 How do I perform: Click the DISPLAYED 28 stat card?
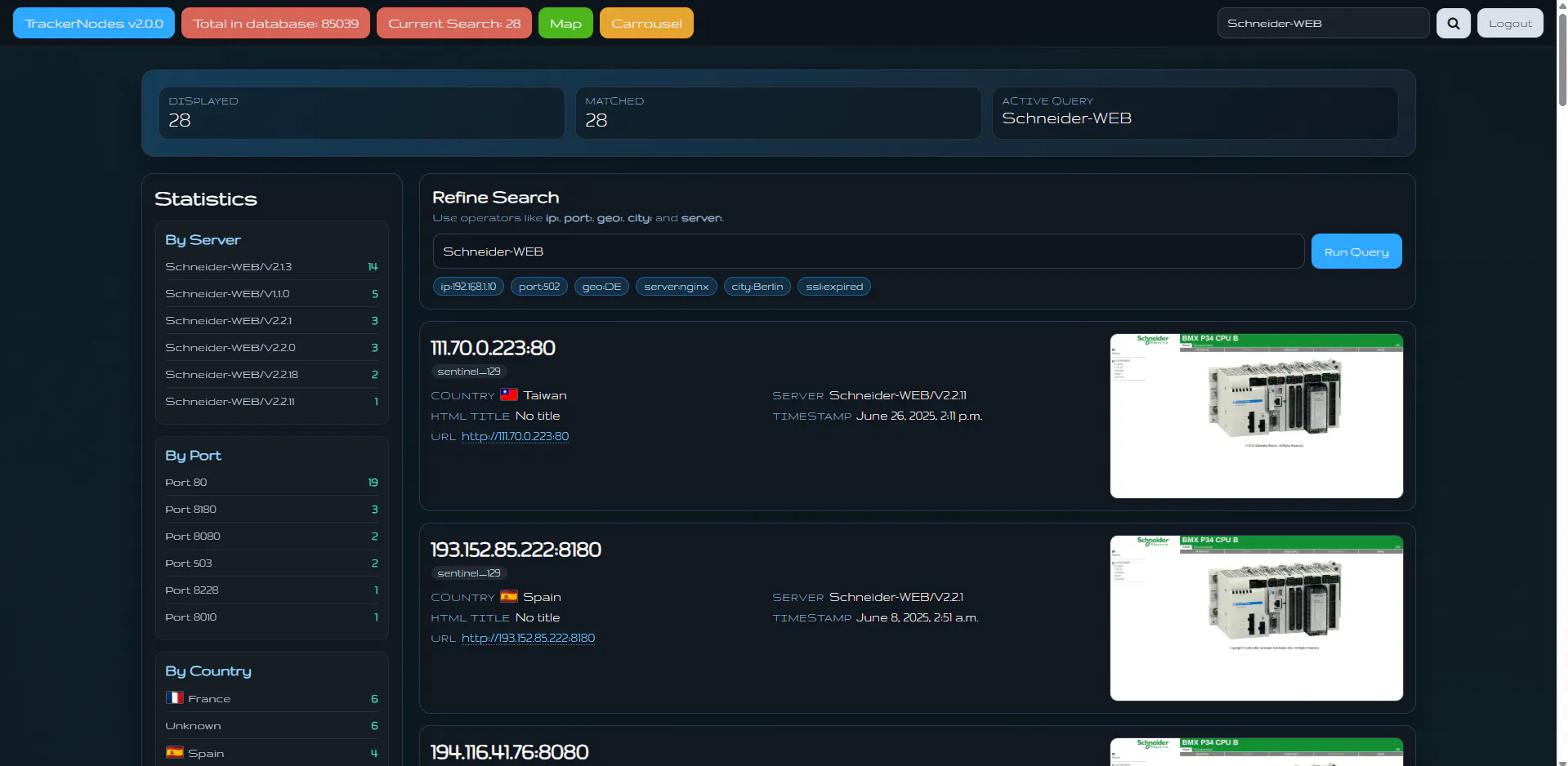click(x=362, y=113)
